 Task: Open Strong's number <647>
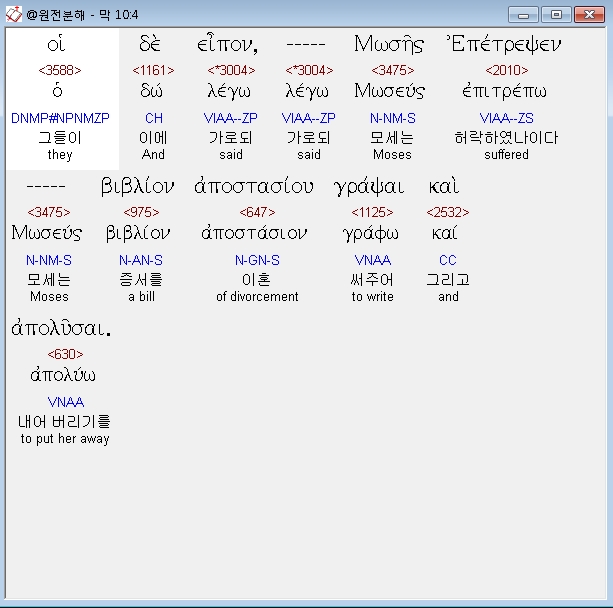tap(257, 212)
